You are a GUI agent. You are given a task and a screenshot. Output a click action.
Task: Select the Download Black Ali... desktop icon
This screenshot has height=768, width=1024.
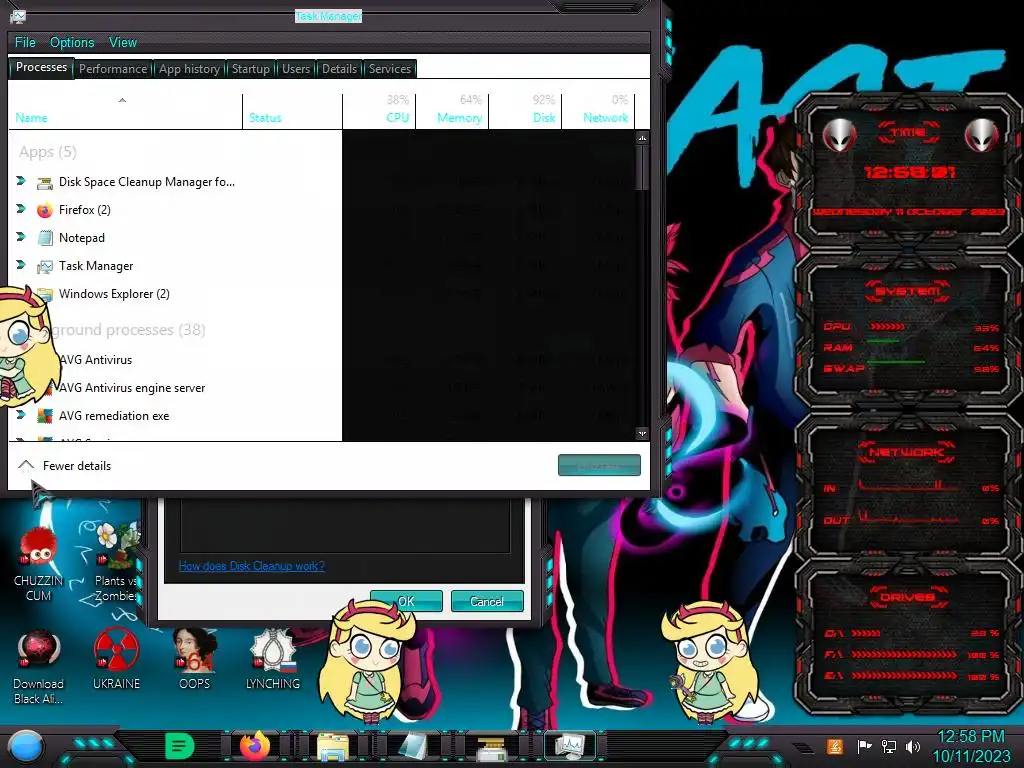click(x=39, y=667)
